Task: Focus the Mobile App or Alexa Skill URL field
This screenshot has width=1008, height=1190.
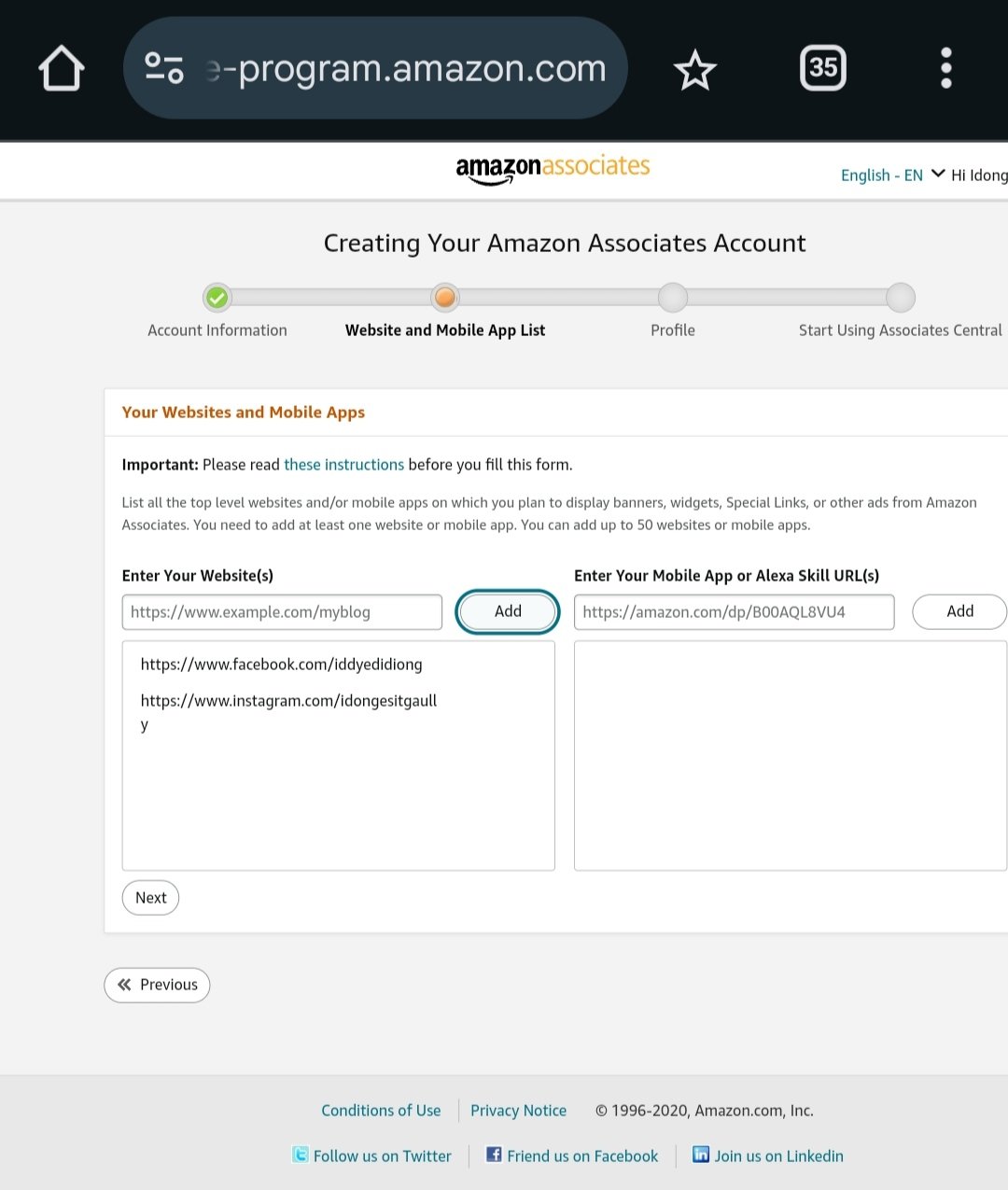Action: 735,612
